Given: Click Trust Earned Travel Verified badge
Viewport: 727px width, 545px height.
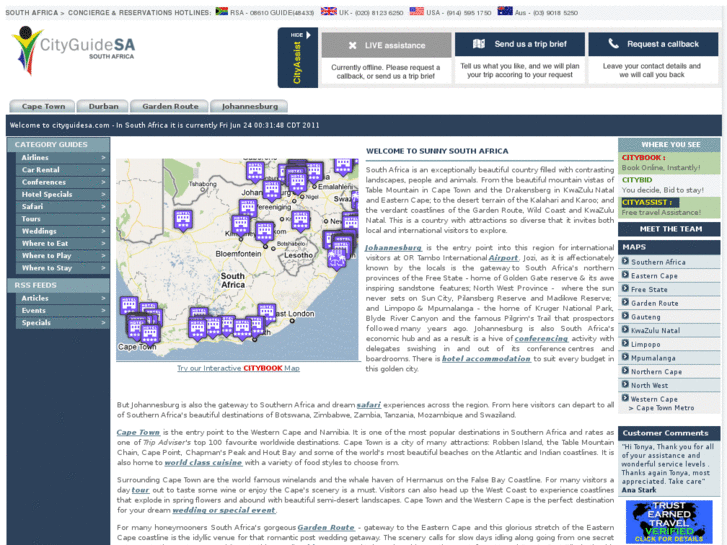Looking at the screenshot, I should pyautogui.click(x=669, y=521).
